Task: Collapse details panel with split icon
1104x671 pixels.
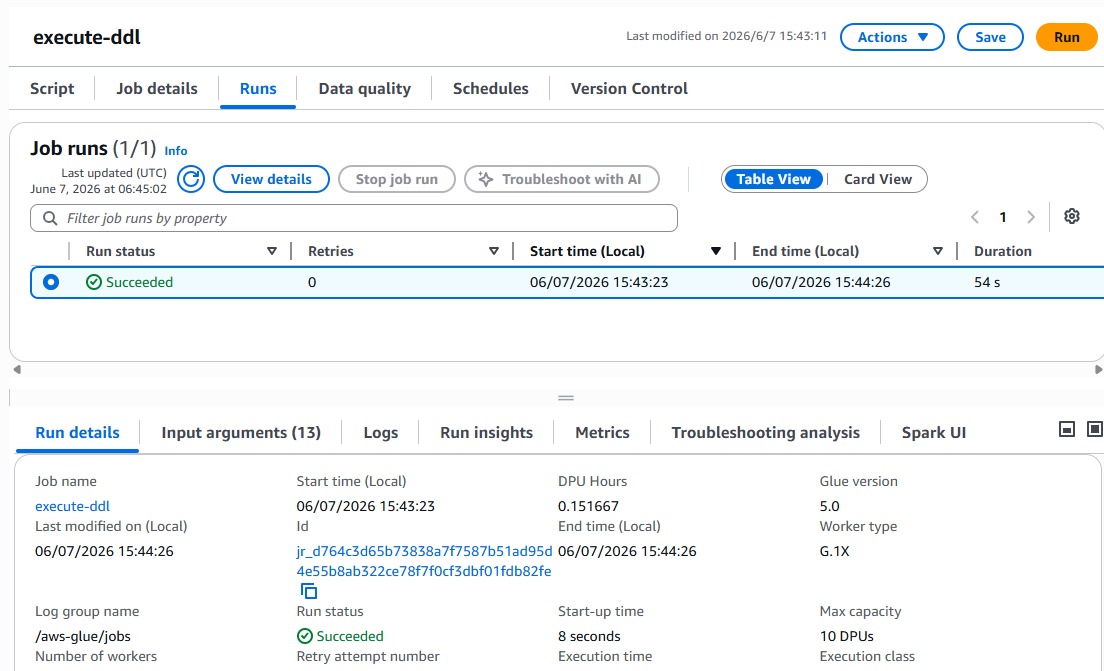Action: (1067, 429)
